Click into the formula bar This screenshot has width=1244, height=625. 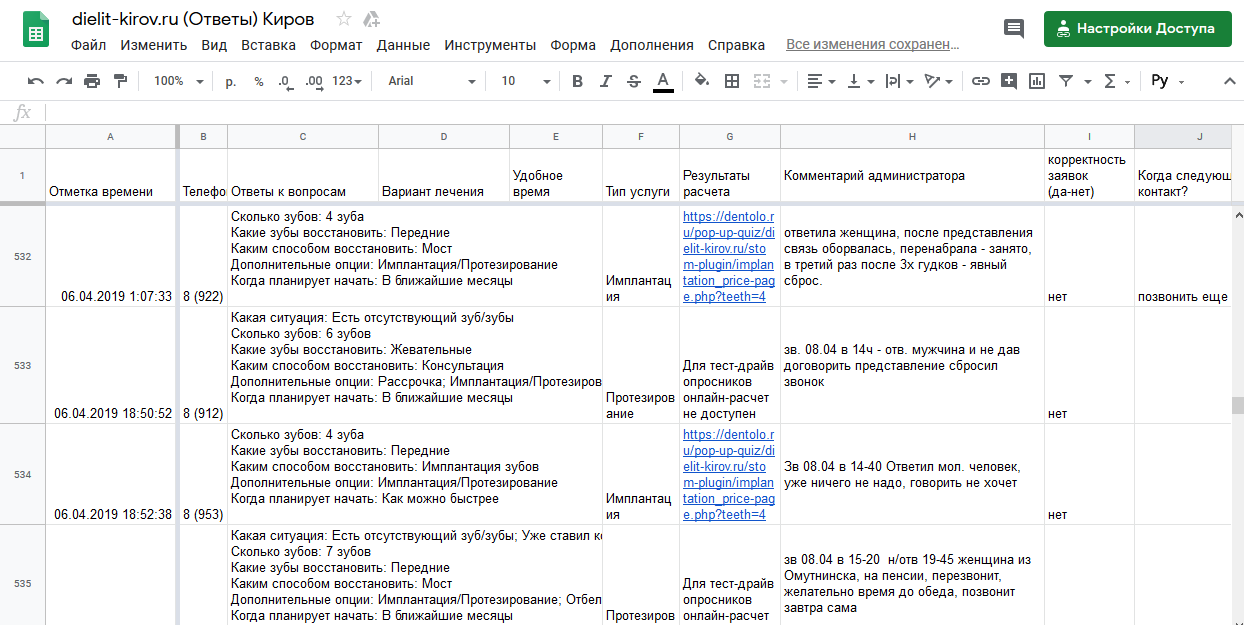click(x=640, y=113)
